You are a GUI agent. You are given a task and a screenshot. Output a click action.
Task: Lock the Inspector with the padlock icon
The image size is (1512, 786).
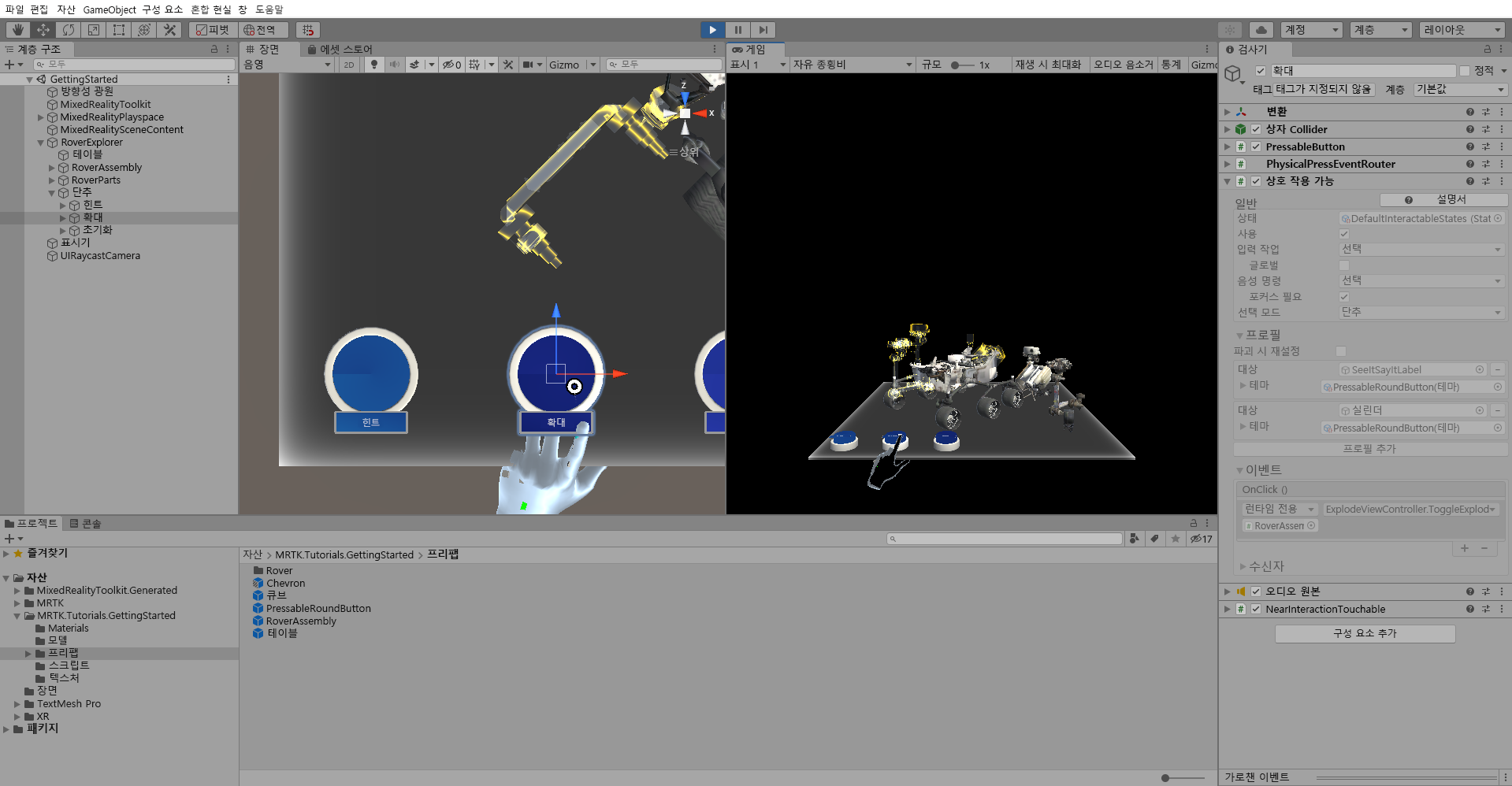1488,49
